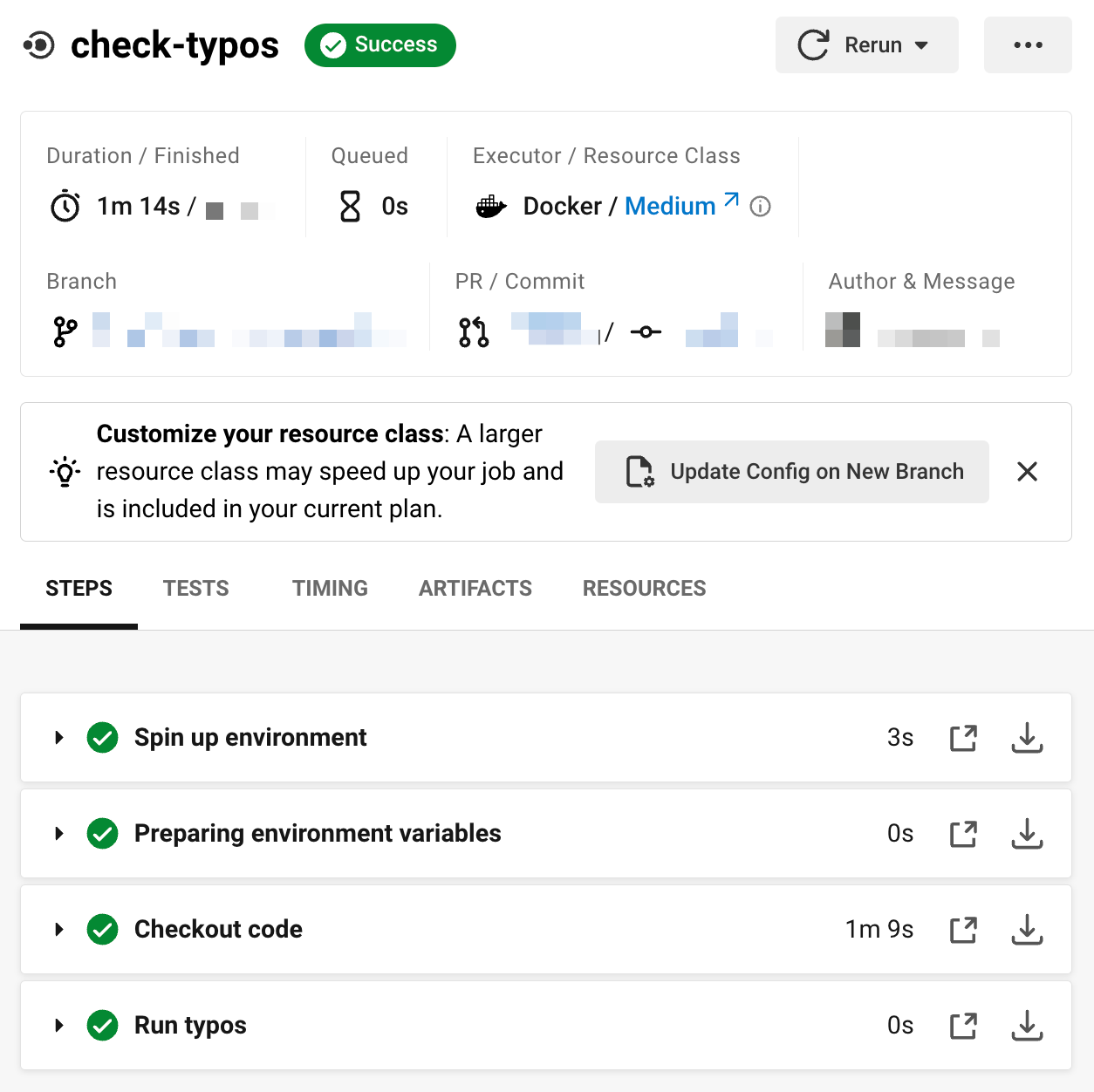This screenshot has height=1092, width=1094.
Task: Expand the Checkout code step
Action: 59,930
